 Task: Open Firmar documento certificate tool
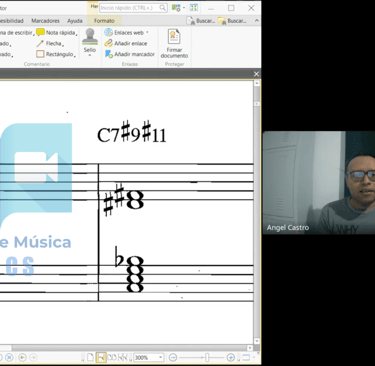(x=174, y=43)
